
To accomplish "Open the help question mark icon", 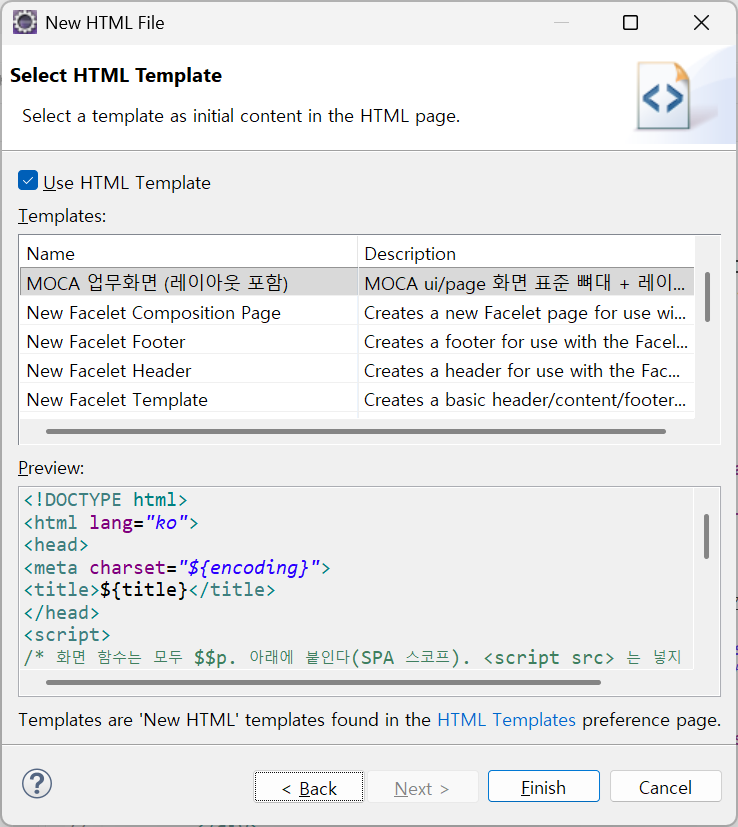I will 37,783.
